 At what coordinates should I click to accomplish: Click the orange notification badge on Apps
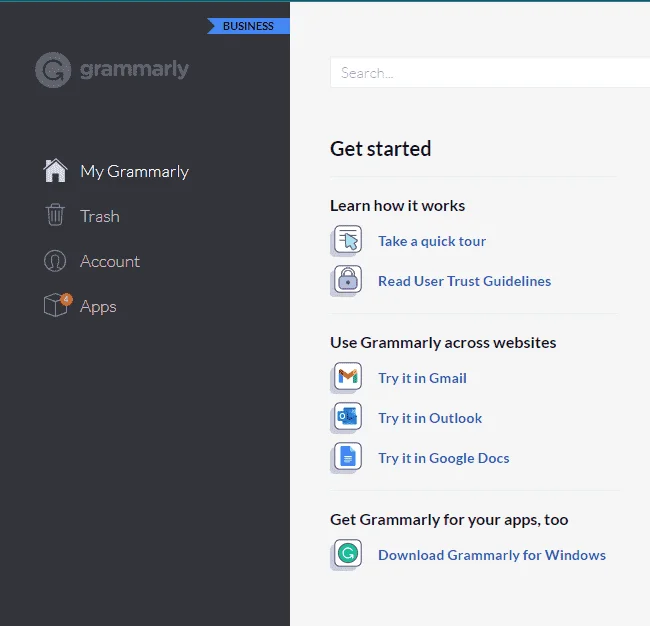click(x=66, y=299)
